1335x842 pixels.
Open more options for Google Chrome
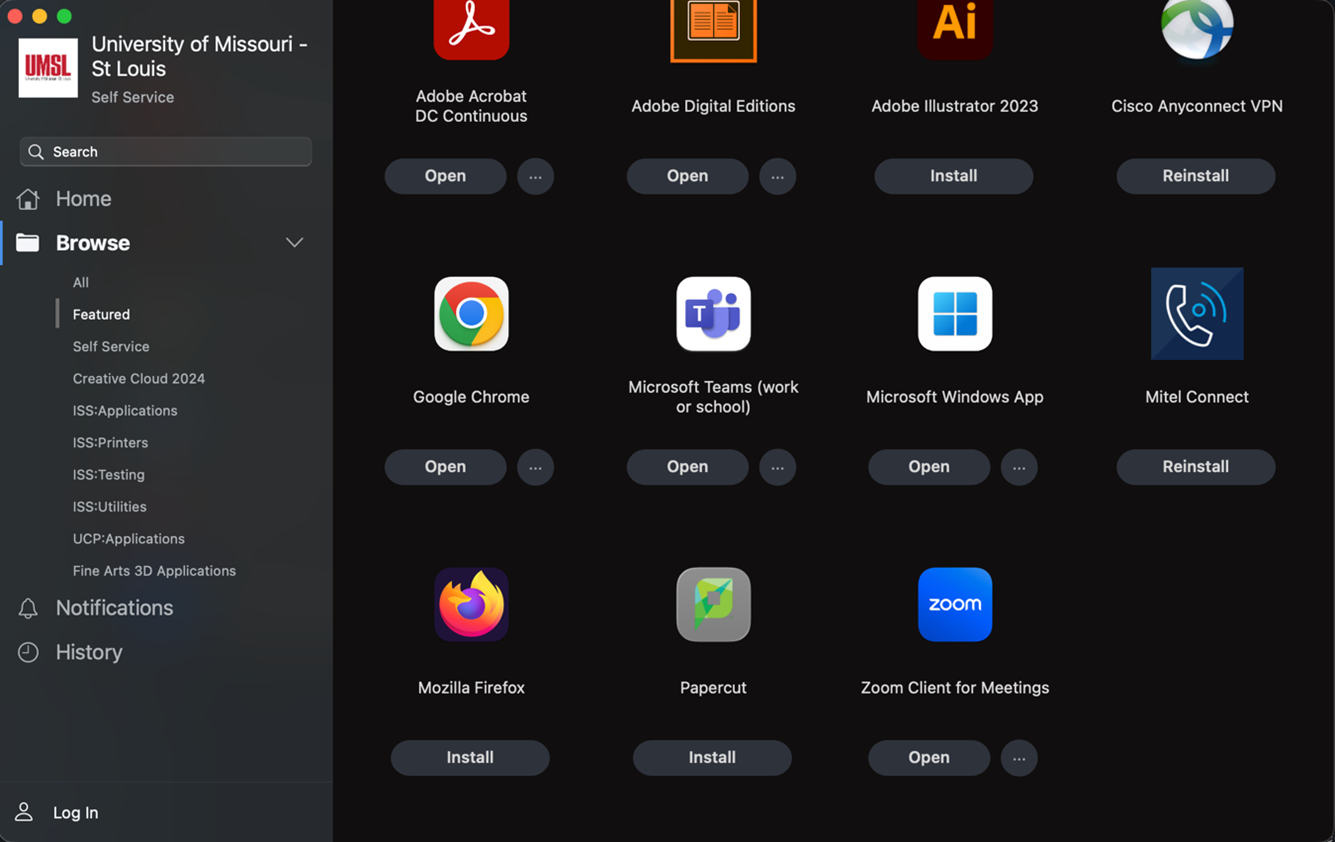(x=535, y=467)
